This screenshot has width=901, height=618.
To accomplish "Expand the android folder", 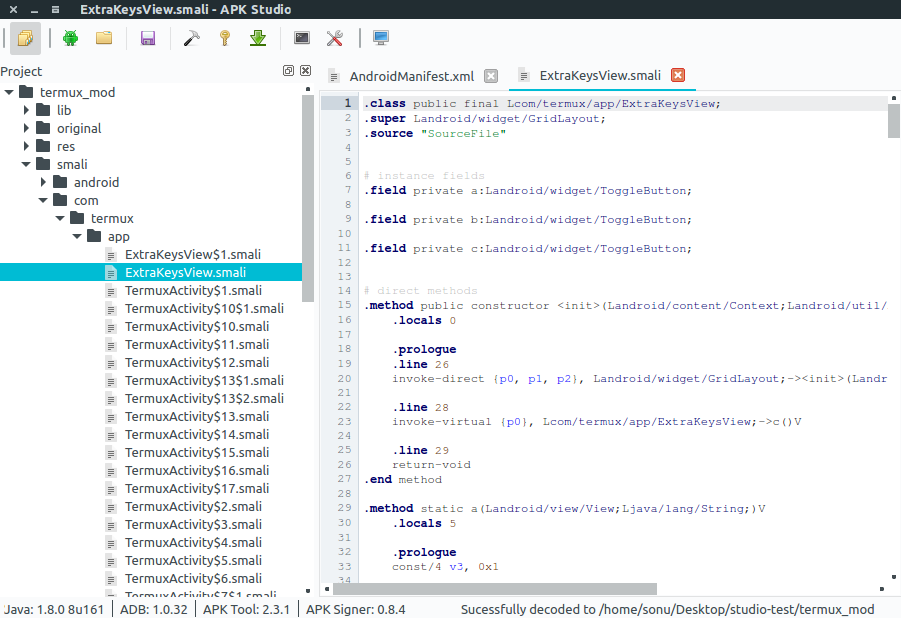I will (43, 182).
